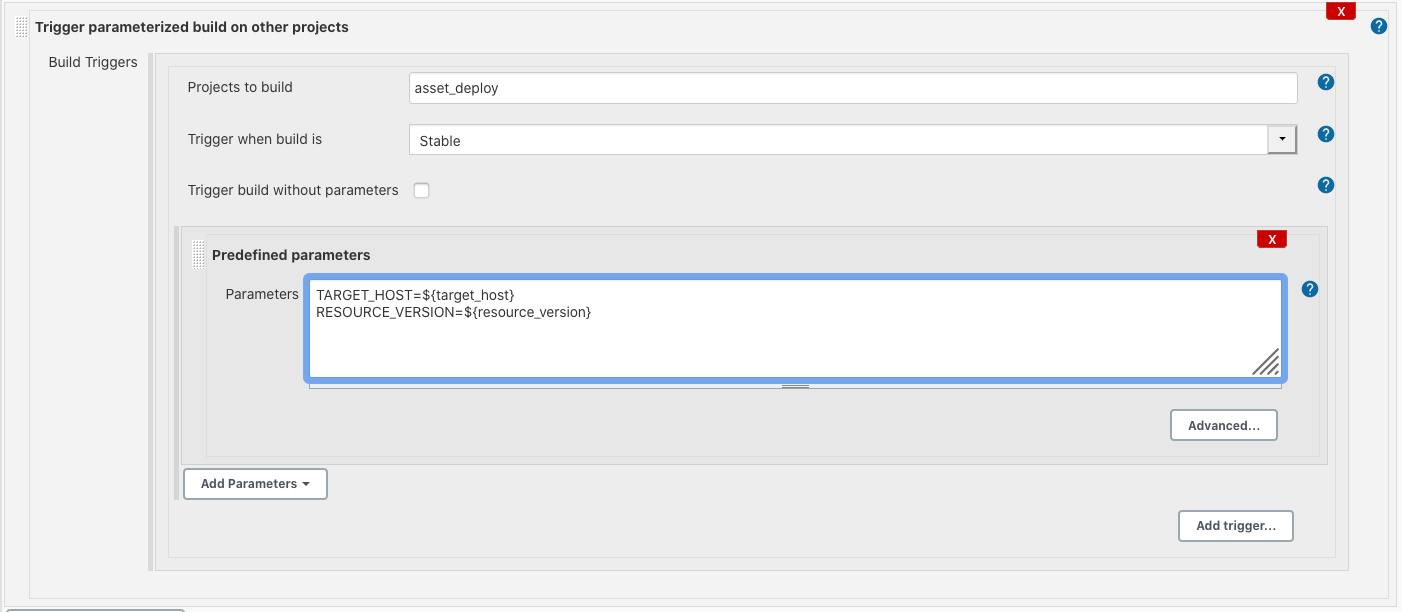The image size is (1402, 612).
Task: Click the help icon at the top right
Action: point(1379,25)
